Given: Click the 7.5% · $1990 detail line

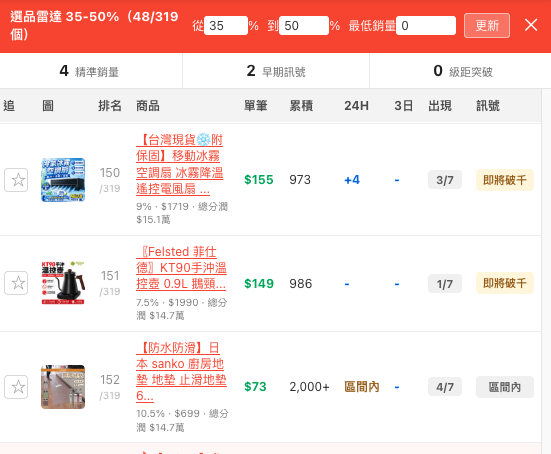Looking at the screenshot, I should (182, 309).
